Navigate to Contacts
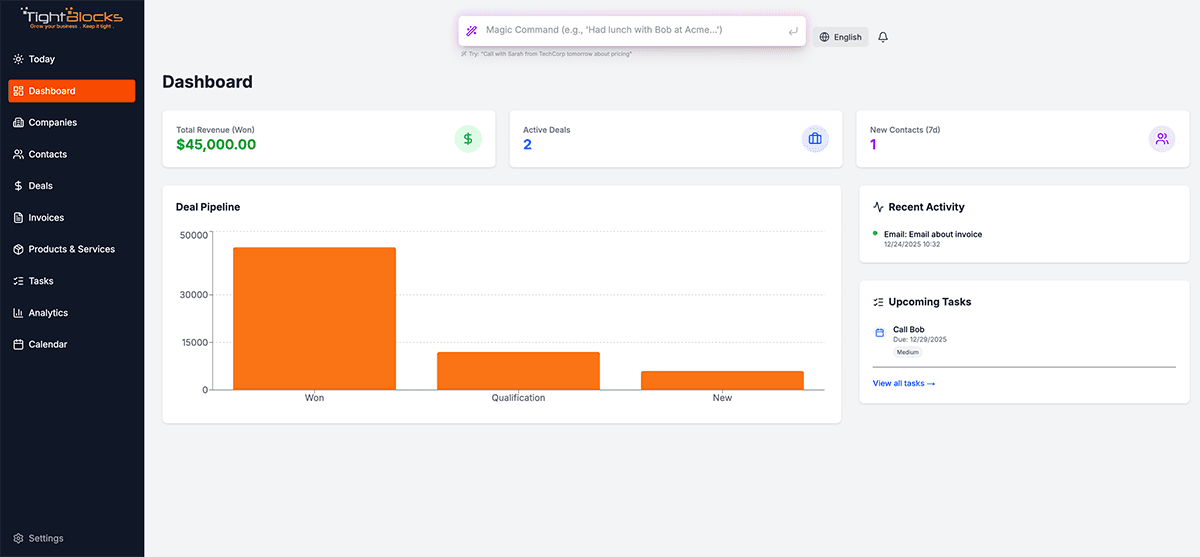 (x=72, y=154)
